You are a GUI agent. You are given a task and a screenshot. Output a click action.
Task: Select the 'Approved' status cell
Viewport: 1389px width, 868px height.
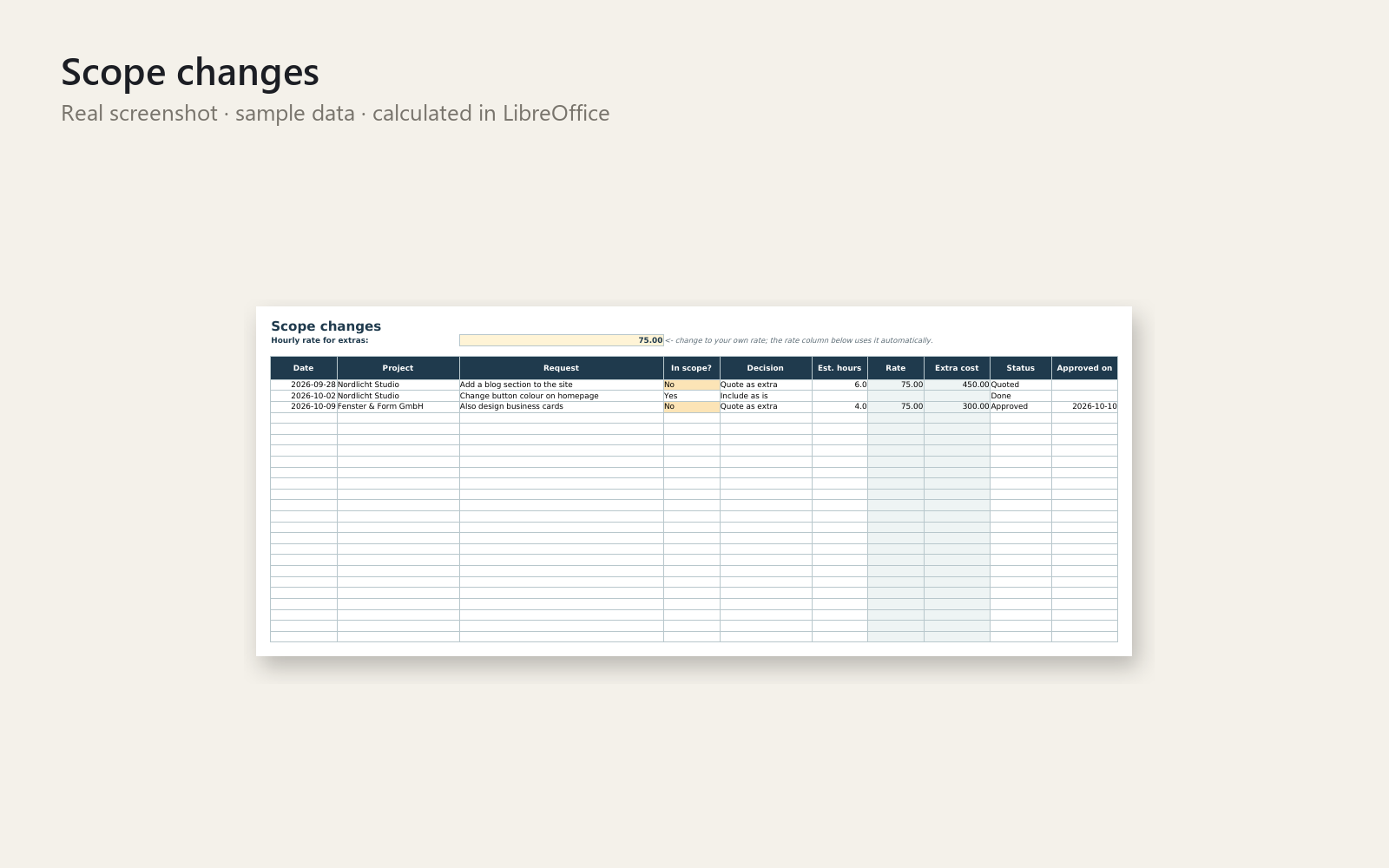pos(1021,406)
